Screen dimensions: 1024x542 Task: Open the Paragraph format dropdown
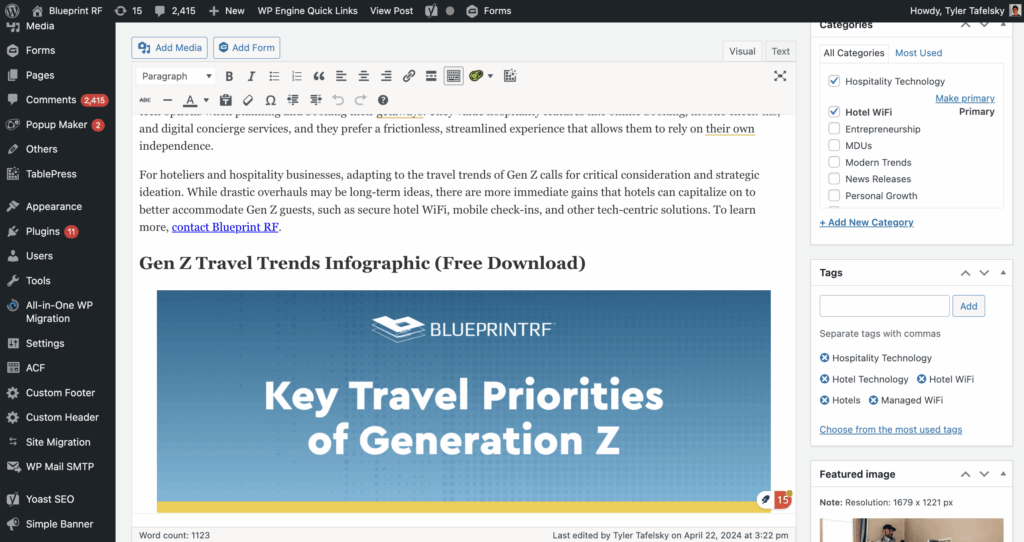pyautogui.click(x=176, y=76)
